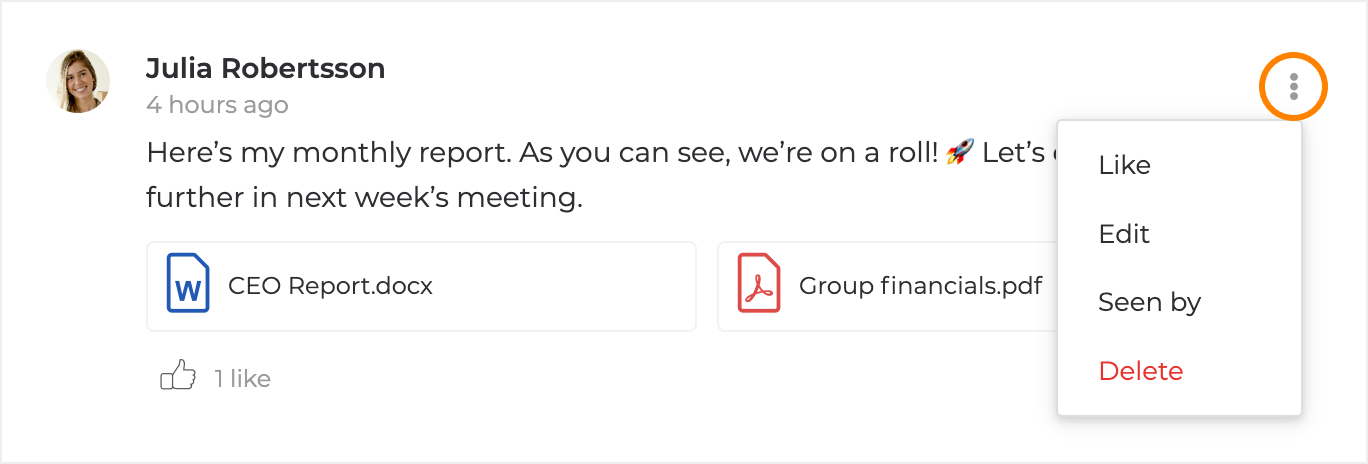The width and height of the screenshot is (1368, 464).
Task: Open the CEO Report.docx file name
Action: [x=330, y=286]
